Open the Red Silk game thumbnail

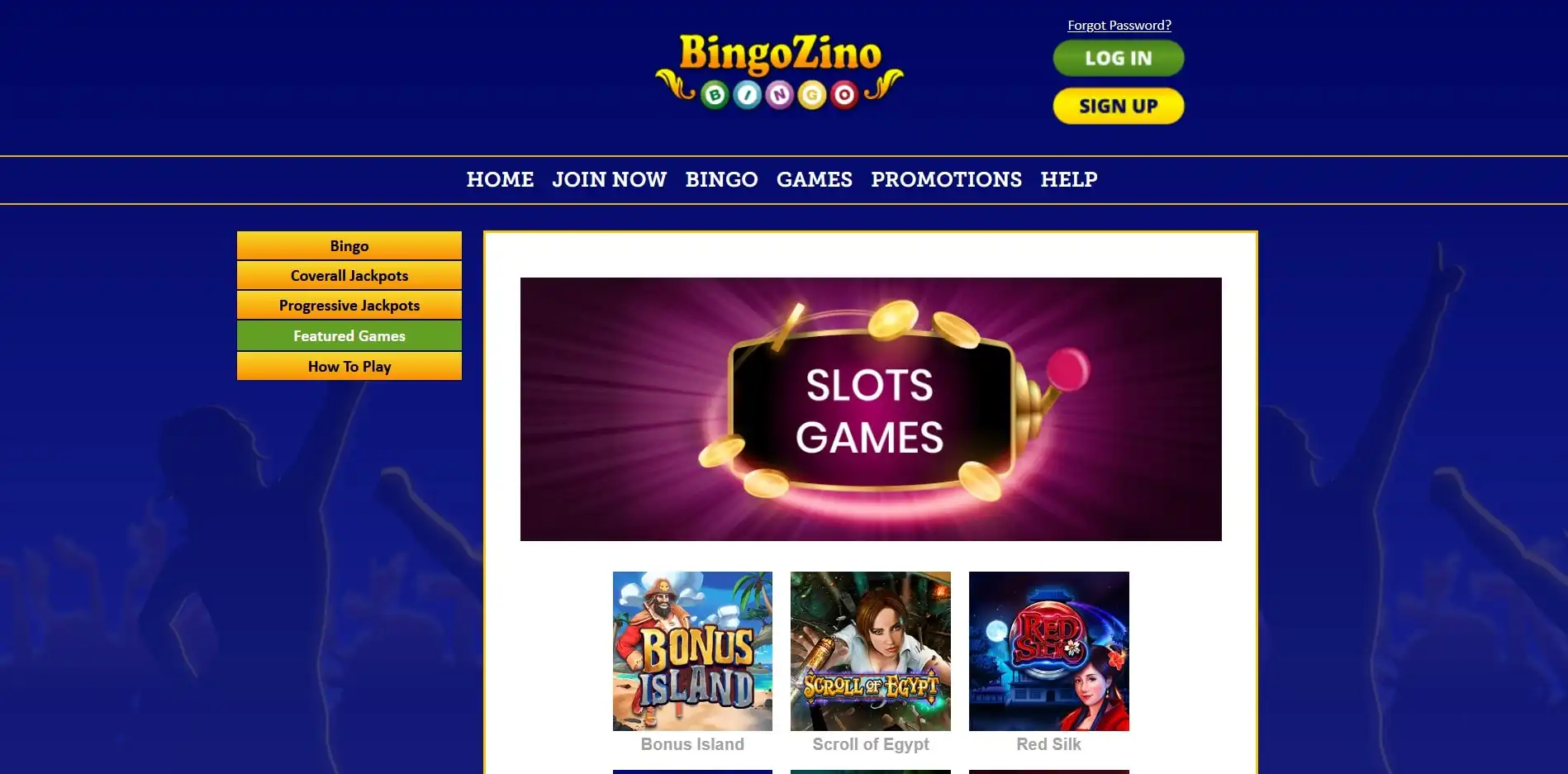point(1049,651)
